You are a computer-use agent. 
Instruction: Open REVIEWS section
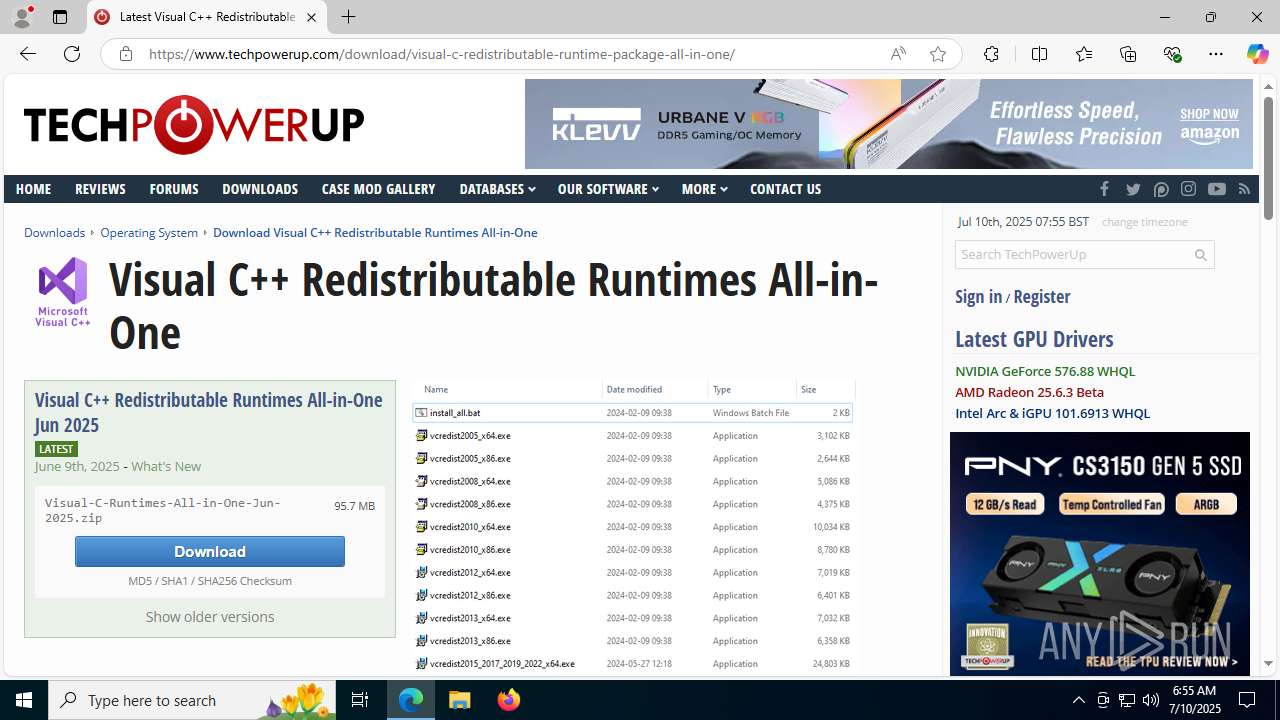(100, 189)
